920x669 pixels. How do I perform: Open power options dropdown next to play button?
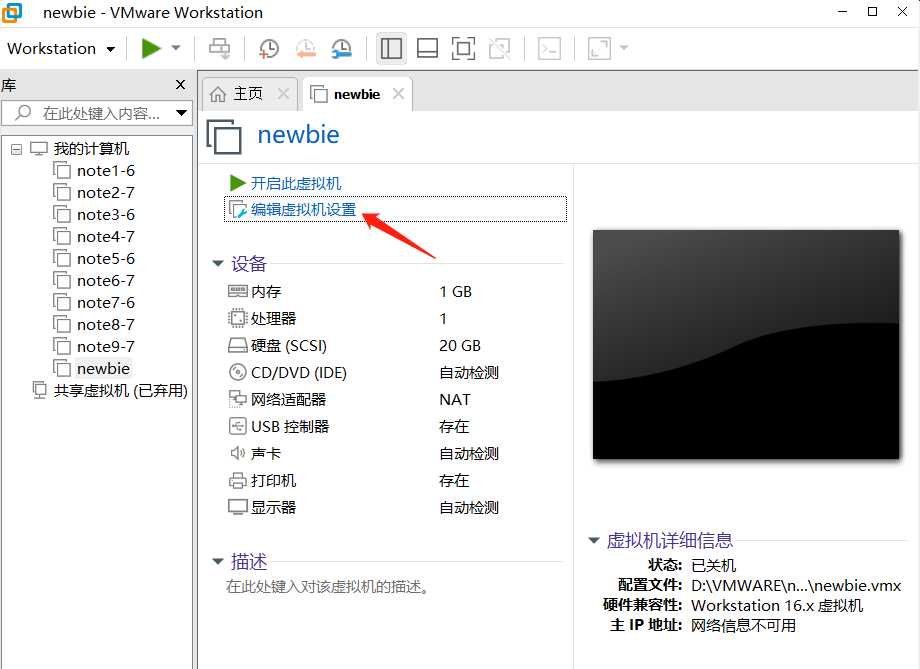(x=176, y=48)
